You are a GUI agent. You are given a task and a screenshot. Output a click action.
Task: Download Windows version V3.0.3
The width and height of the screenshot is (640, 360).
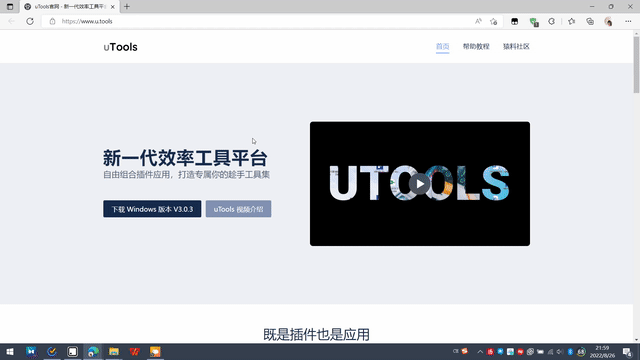pyautogui.click(x=152, y=209)
